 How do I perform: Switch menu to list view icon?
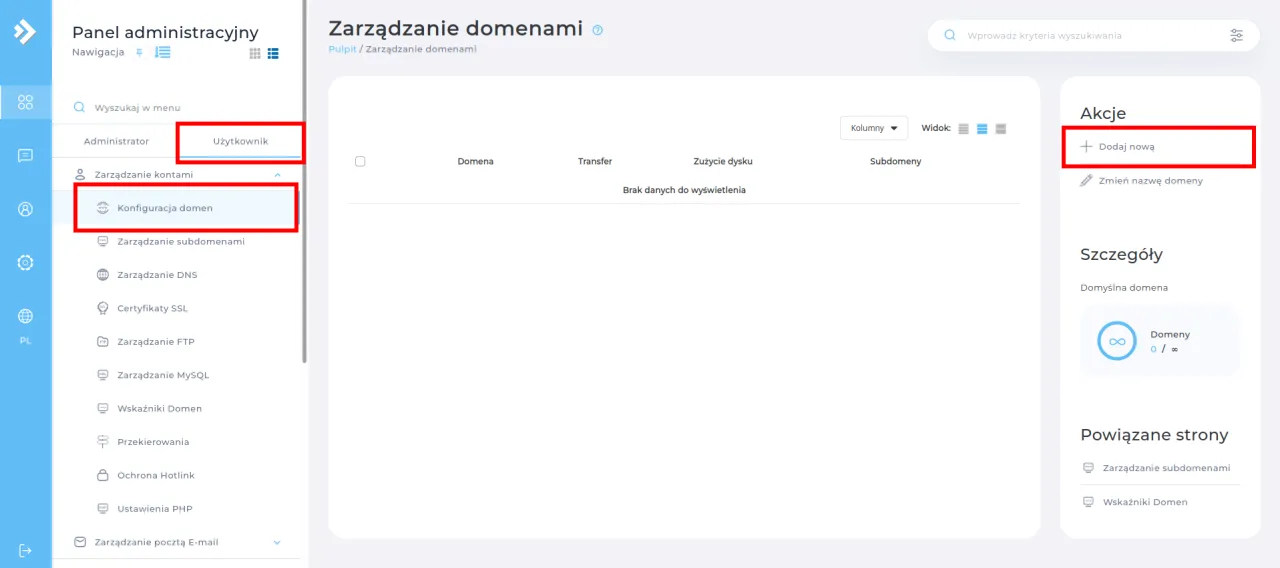coord(273,53)
